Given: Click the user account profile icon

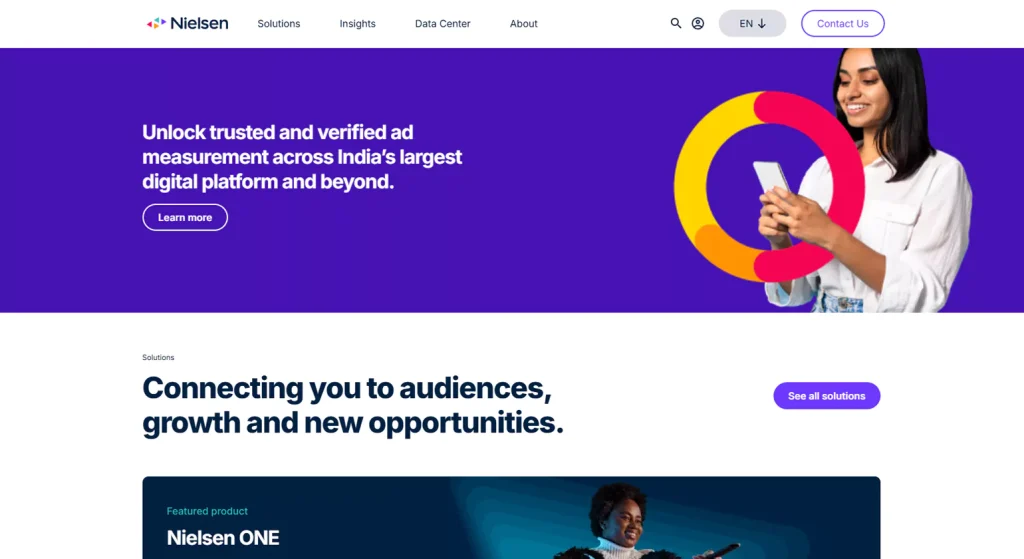Looking at the screenshot, I should (698, 23).
